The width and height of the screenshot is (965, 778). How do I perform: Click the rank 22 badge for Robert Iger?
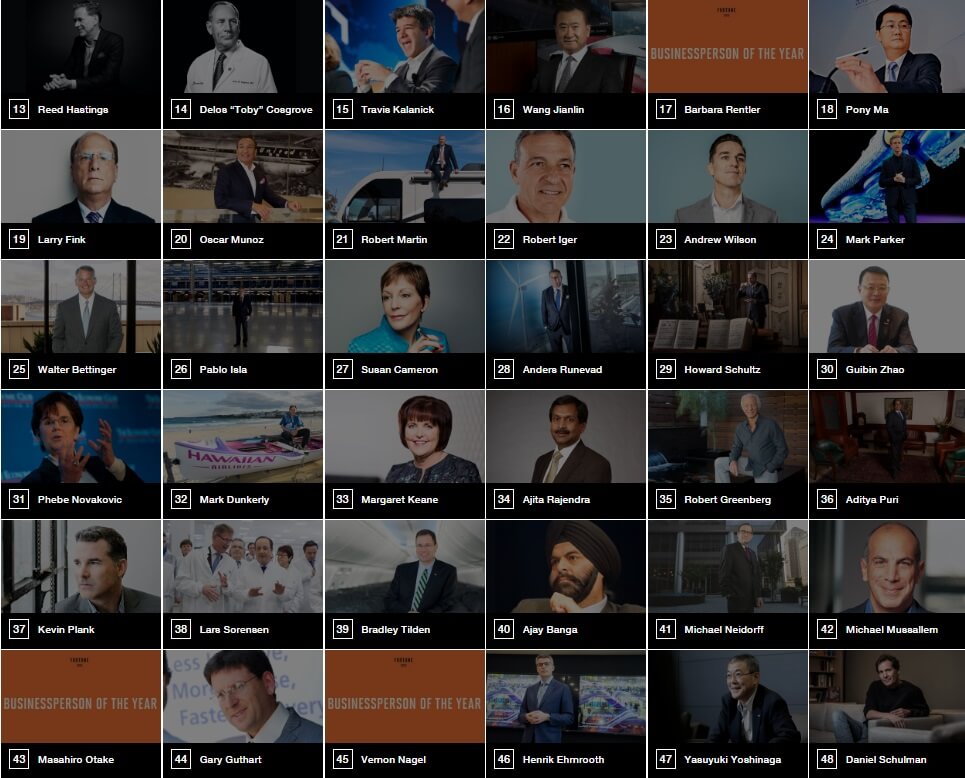(x=503, y=239)
